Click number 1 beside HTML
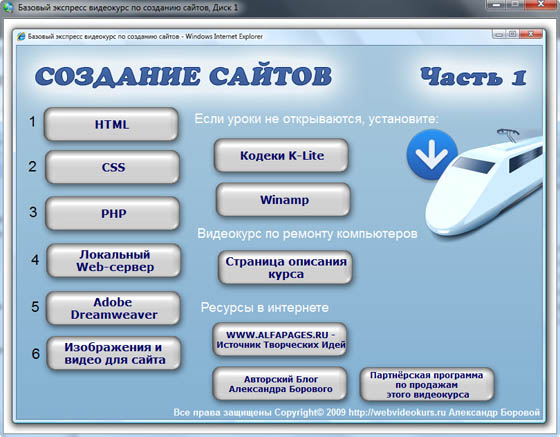The height and width of the screenshot is (437, 560). click(32, 122)
